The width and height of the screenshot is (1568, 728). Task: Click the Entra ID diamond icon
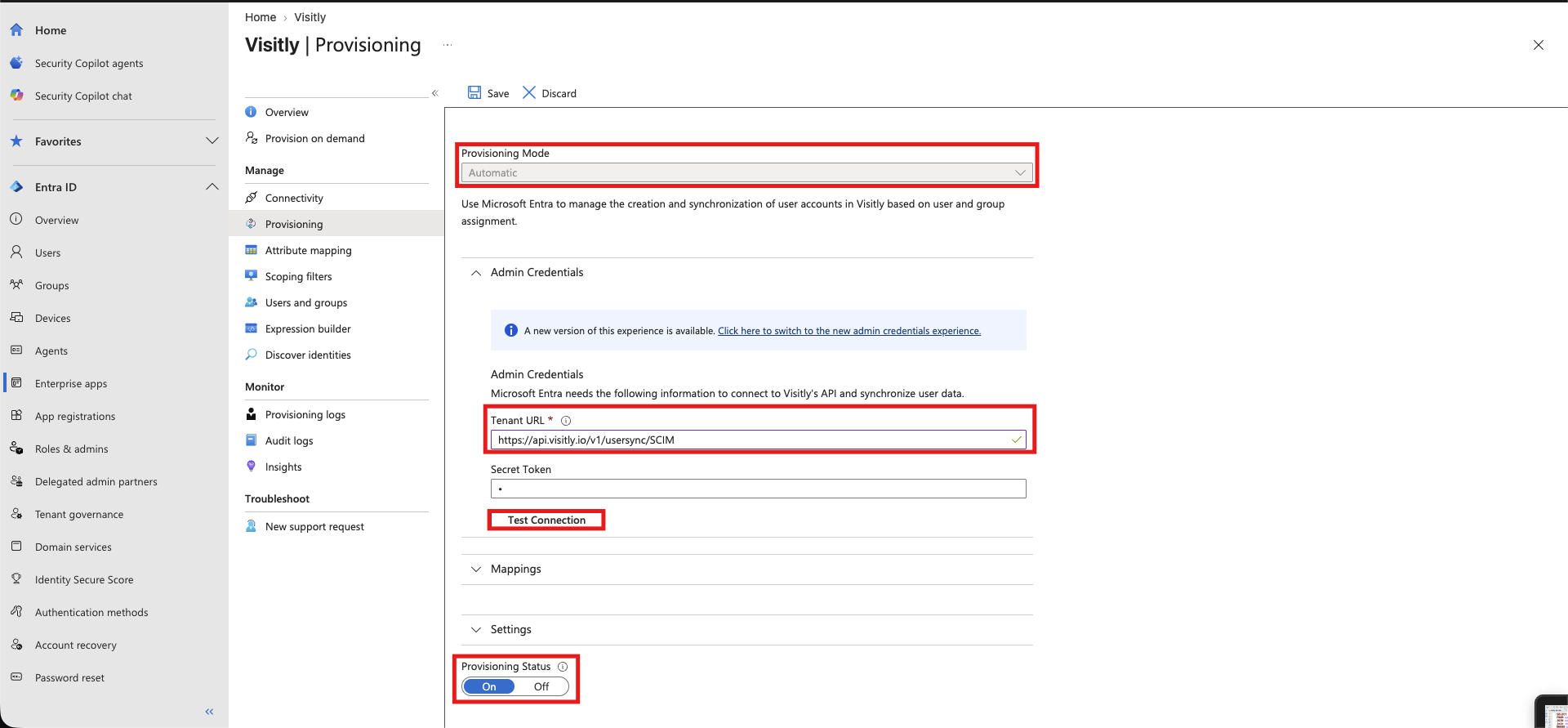pyautogui.click(x=16, y=187)
